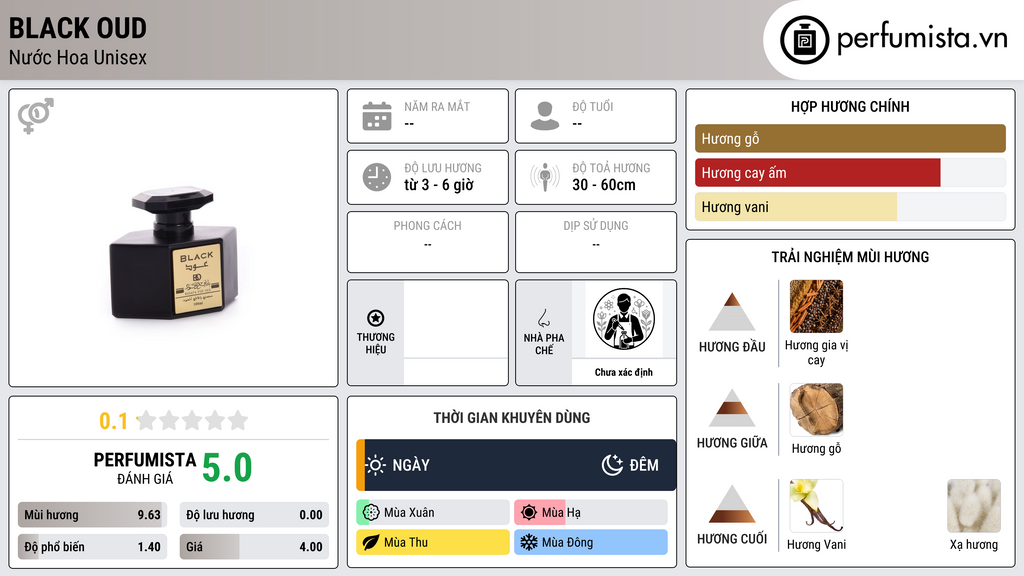The width and height of the screenshot is (1024, 576).
Task: Click the sun icon for Mùa Hạ
Action: coord(529,513)
